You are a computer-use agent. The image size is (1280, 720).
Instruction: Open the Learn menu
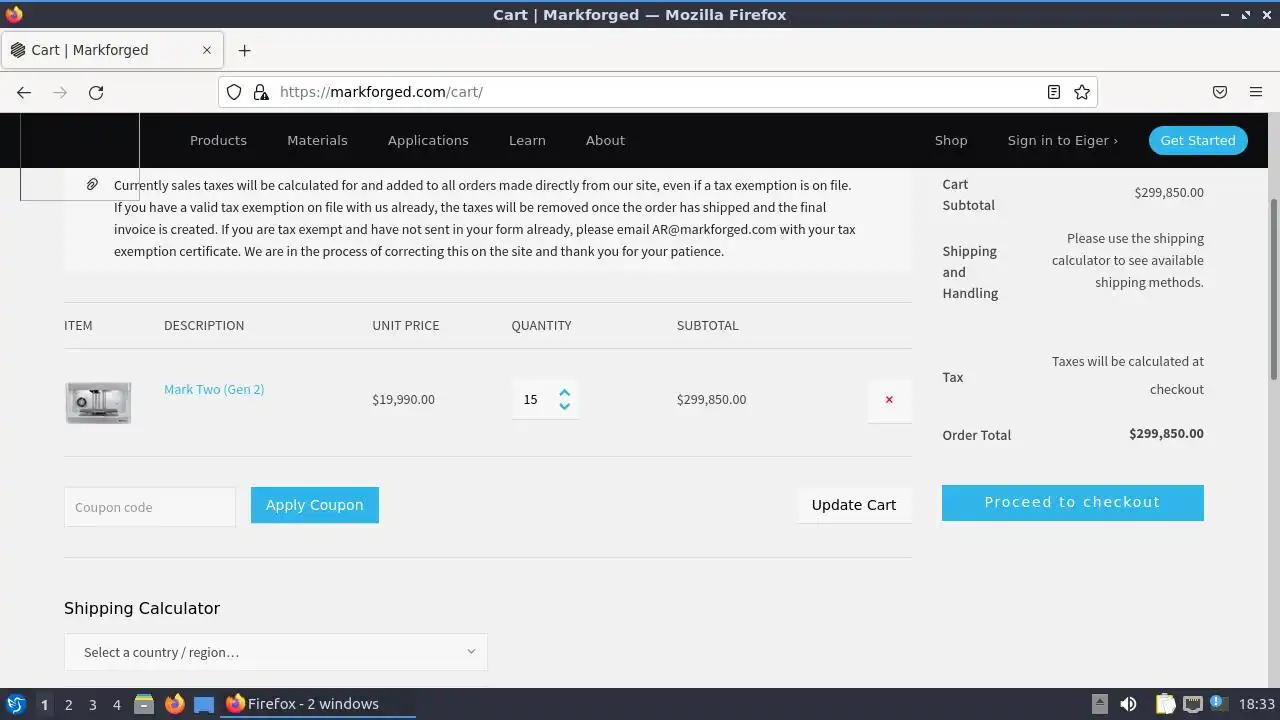527,140
